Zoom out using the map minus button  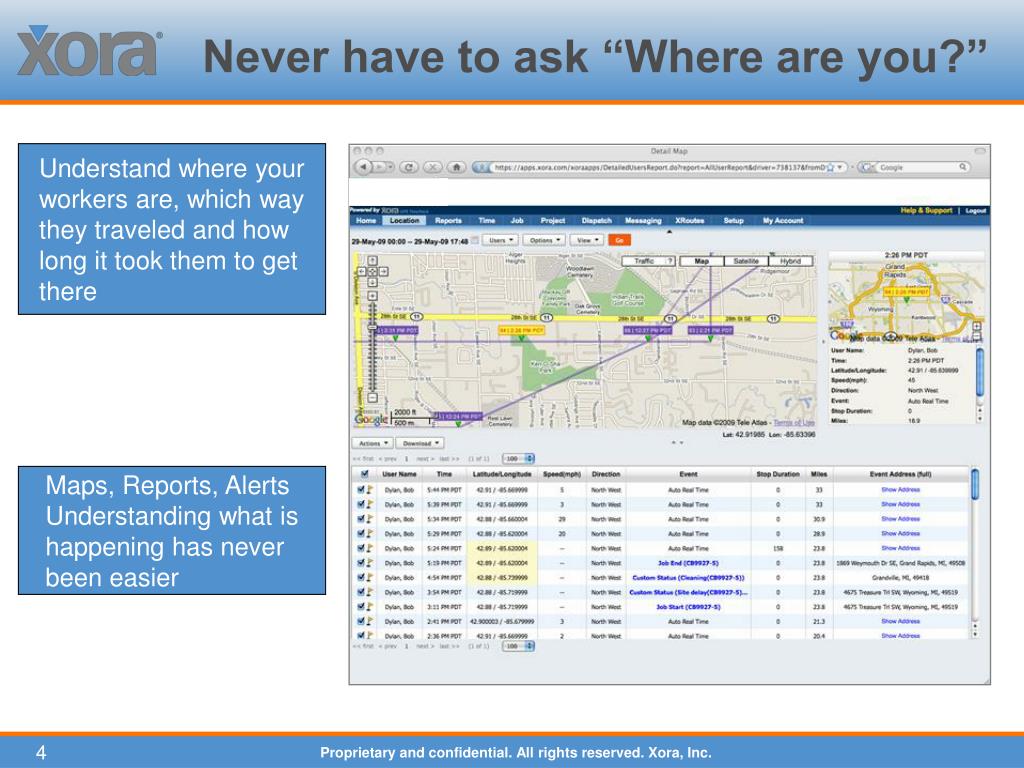point(372,397)
